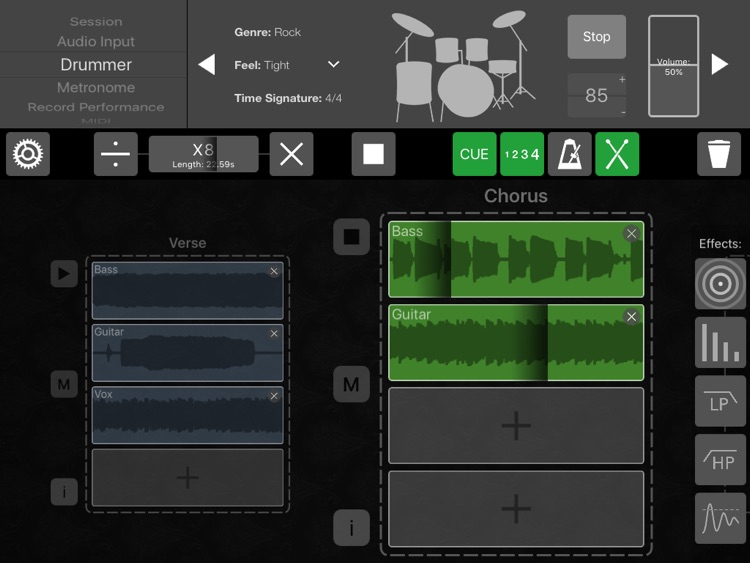The image size is (750, 563).
Task: Stop all playback with the toolbar square button
Action: click(x=374, y=154)
